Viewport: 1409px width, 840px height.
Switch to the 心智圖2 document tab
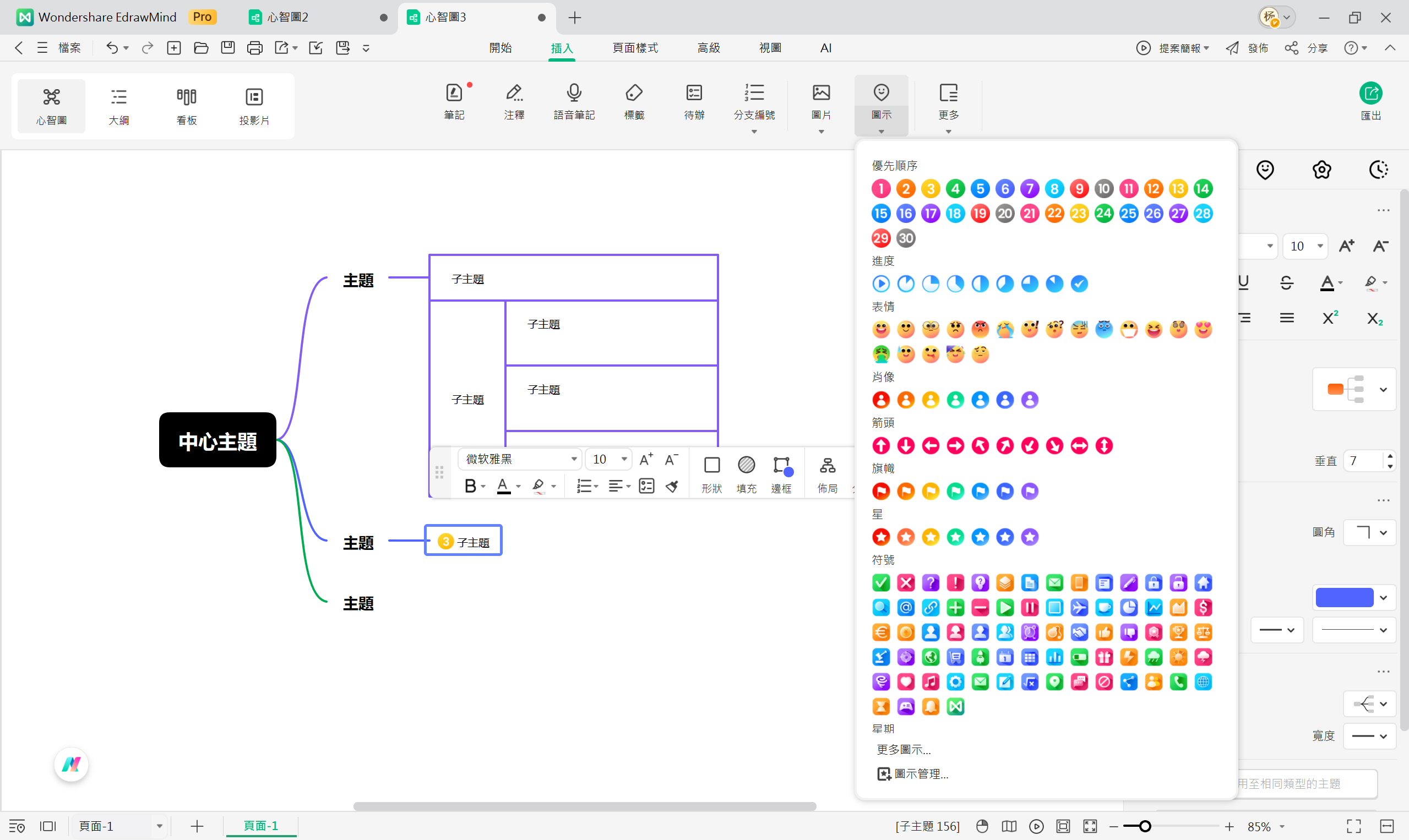(288, 17)
